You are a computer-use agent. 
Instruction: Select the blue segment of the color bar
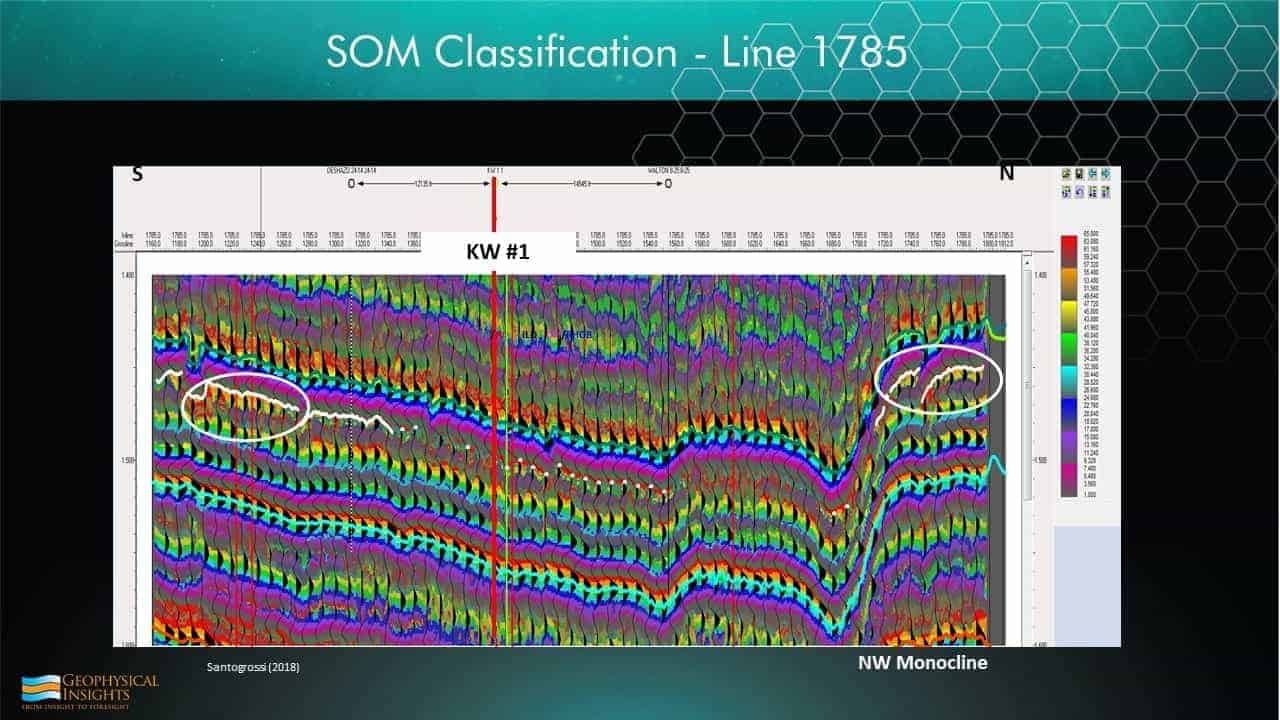(1069, 413)
